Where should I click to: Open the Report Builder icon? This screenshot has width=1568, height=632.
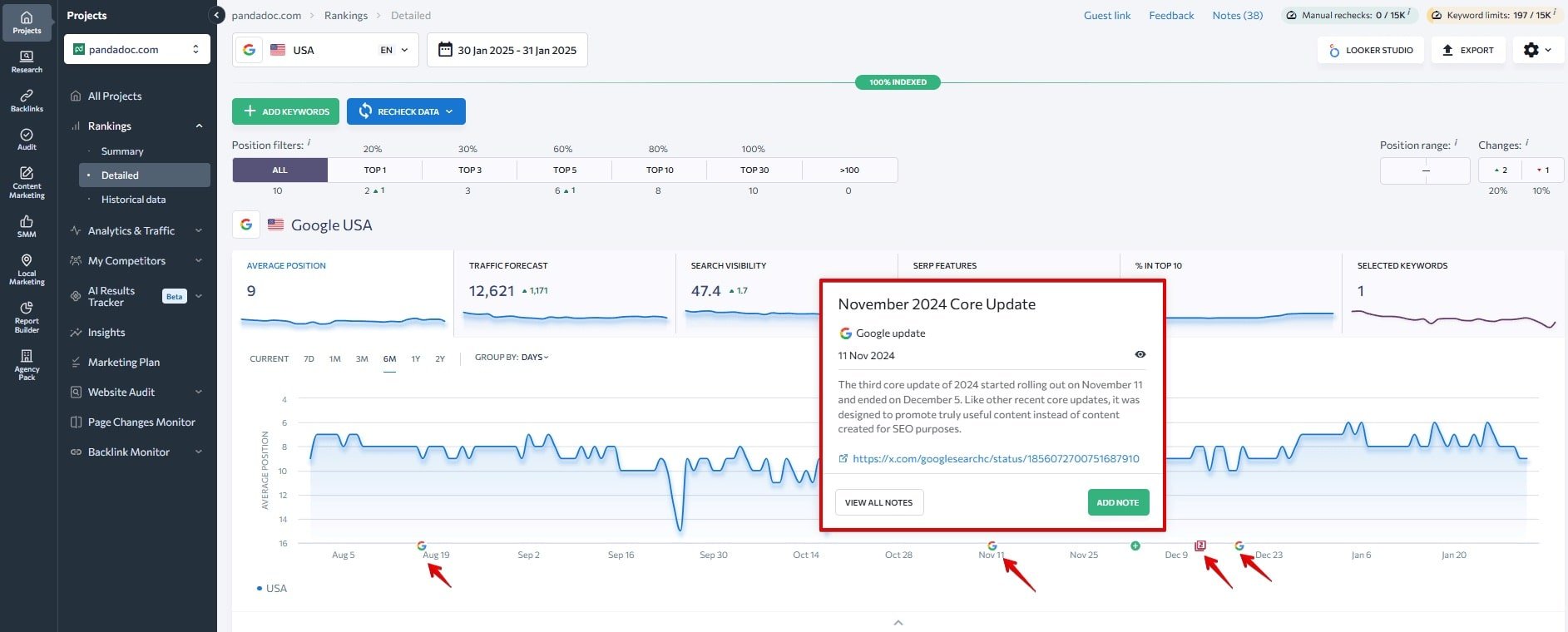tap(27, 308)
